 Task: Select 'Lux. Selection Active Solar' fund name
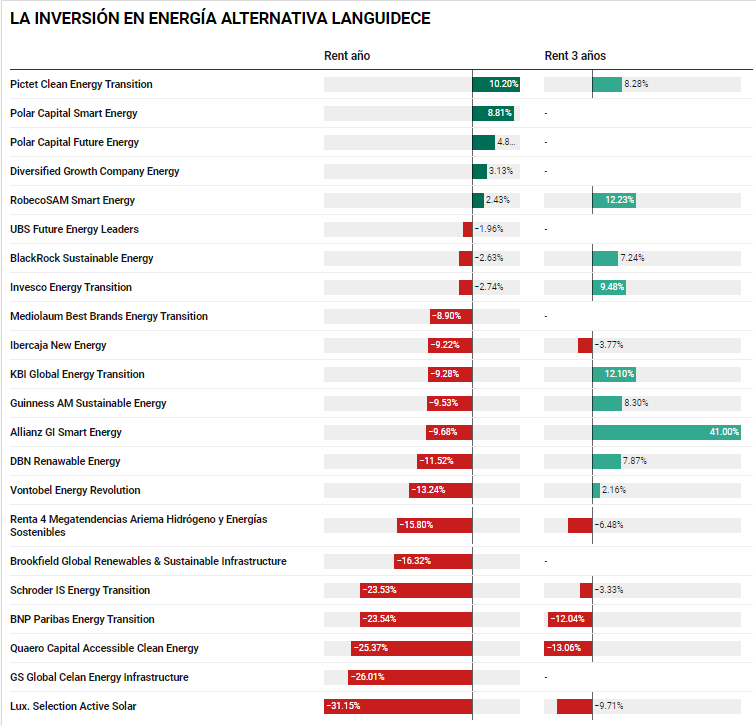[x=73, y=706]
